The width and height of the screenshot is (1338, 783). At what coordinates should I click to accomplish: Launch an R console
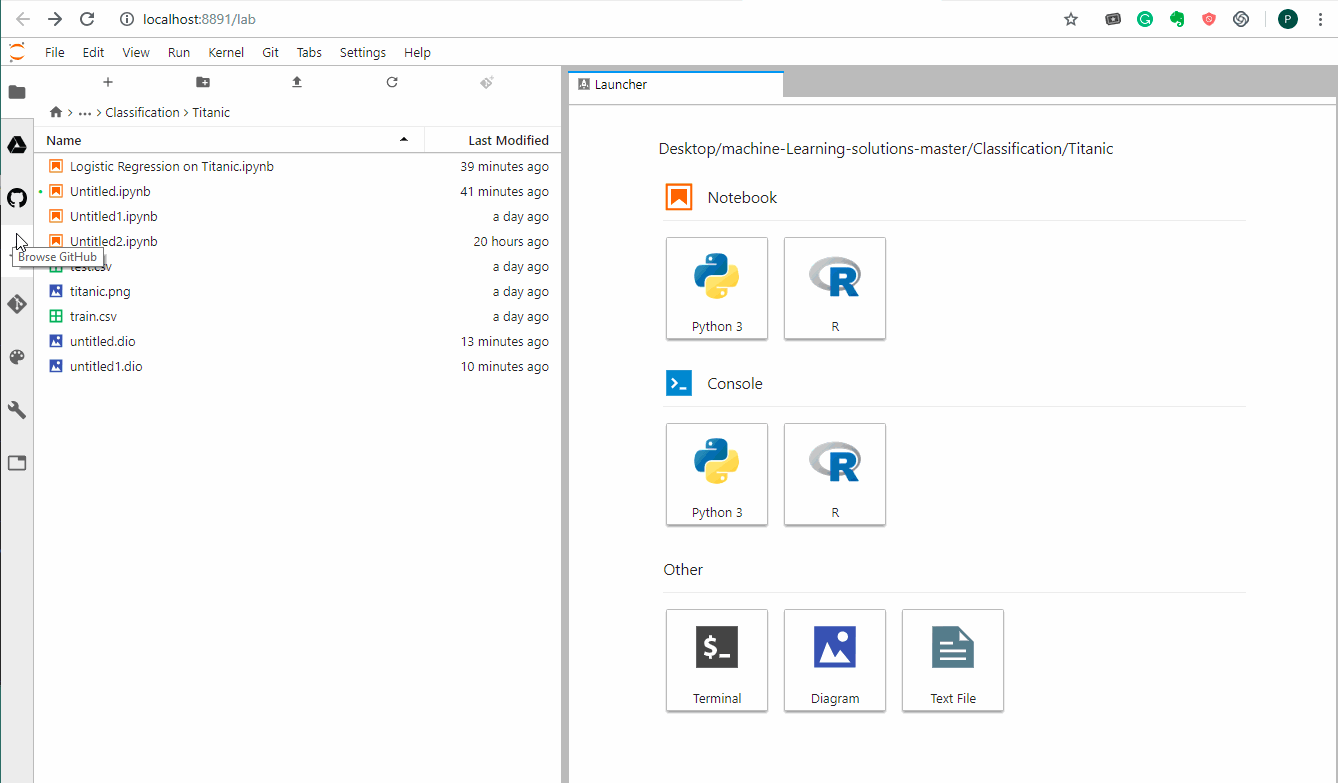point(835,474)
